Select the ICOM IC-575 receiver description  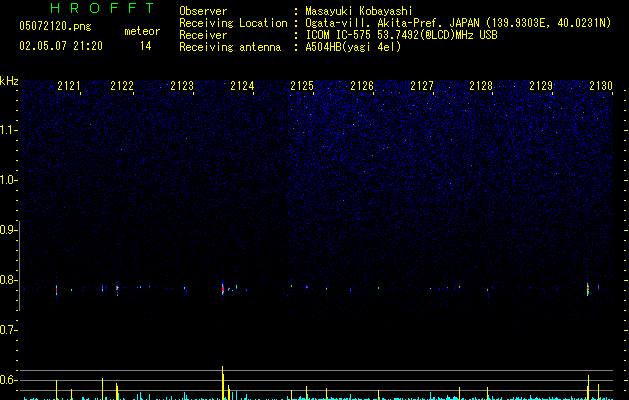pyautogui.click(x=401, y=35)
